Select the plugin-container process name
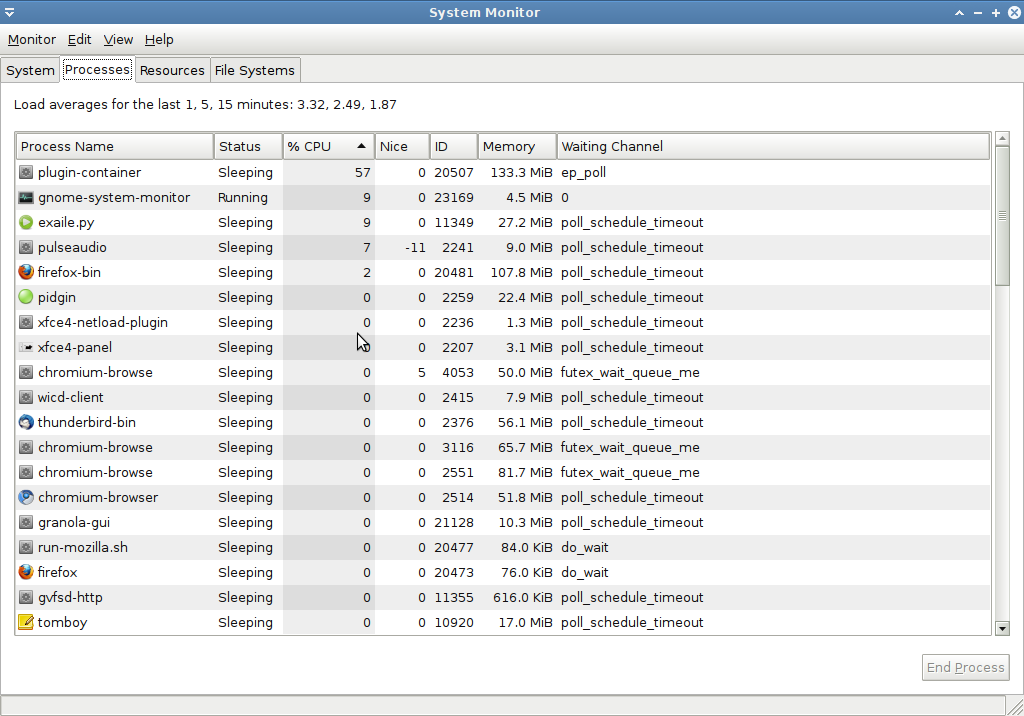 pos(89,172)
